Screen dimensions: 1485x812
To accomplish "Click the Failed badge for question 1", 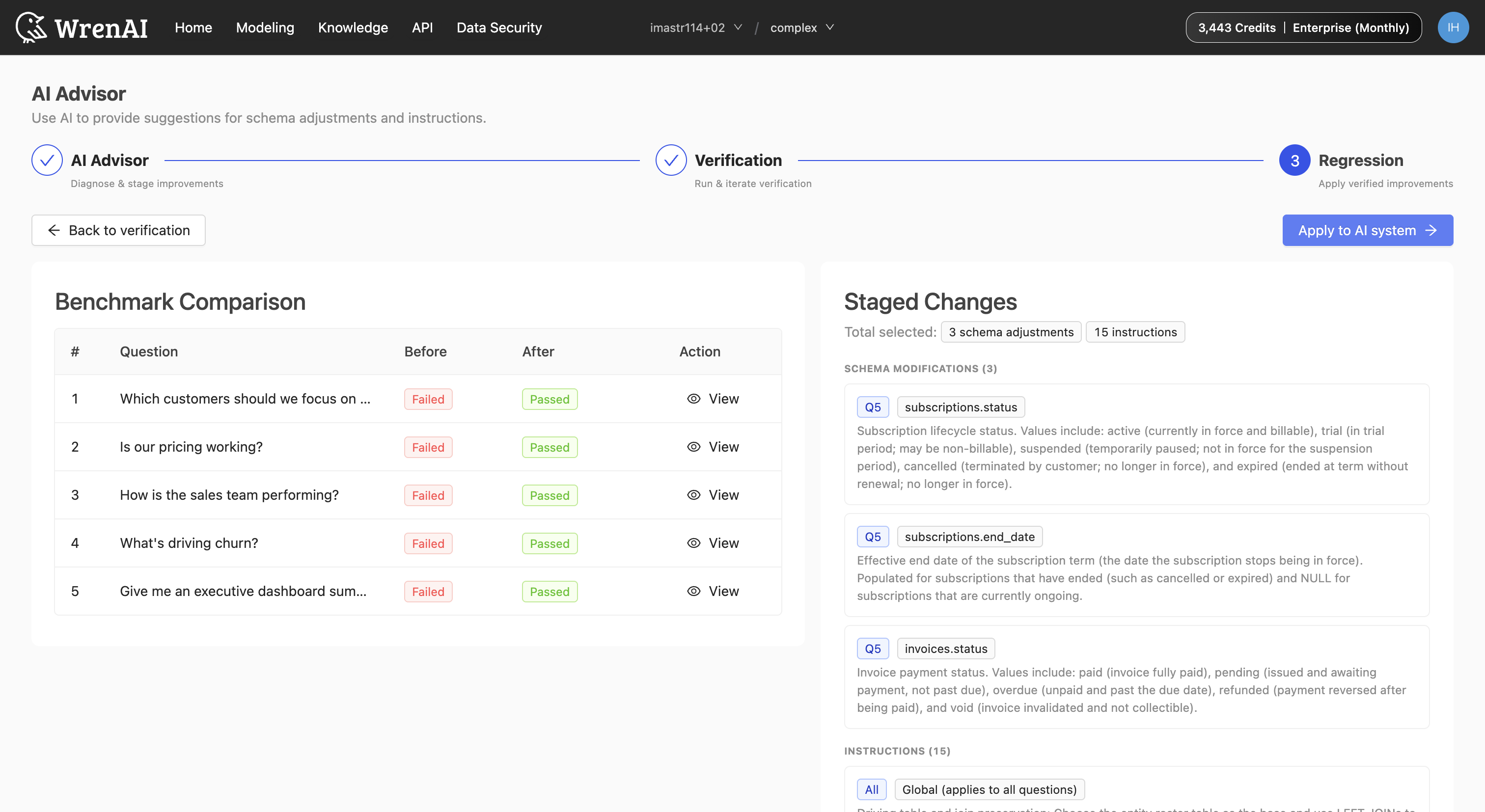I will (x=428, y=399).
